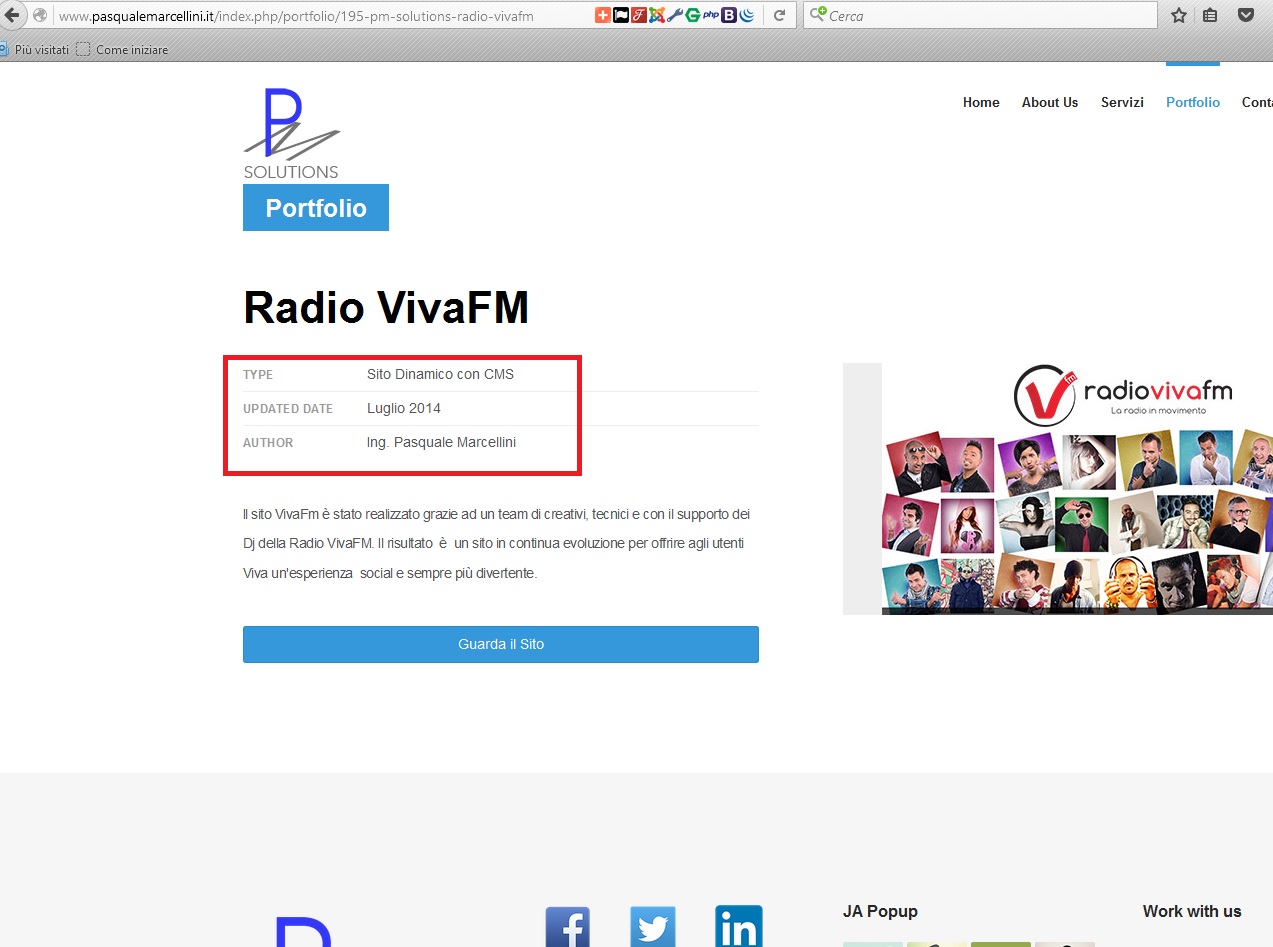Click the UPDATED DATE field label
Screen dimensions: 1273x947
tap(288, 409)
